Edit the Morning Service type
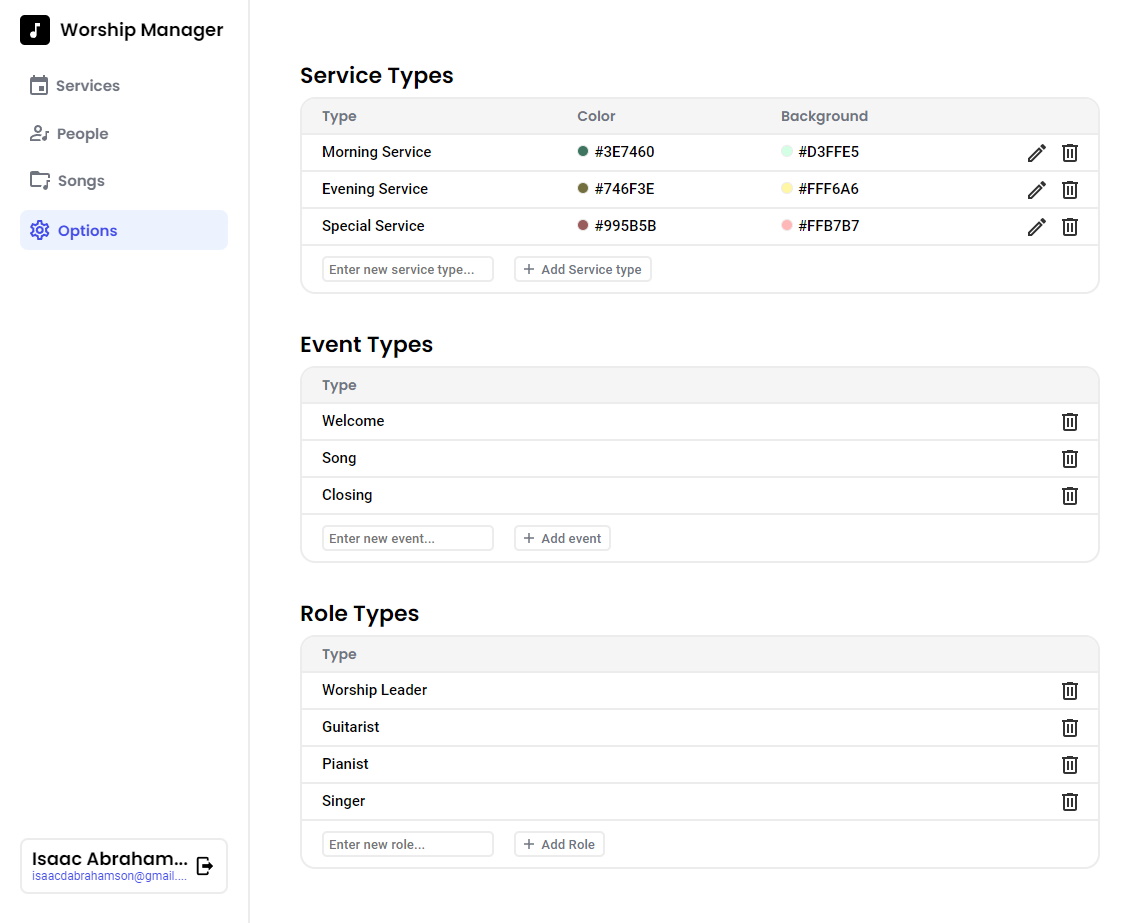The height and width of the screenshot is (923, 1122). click(1036, 152)
